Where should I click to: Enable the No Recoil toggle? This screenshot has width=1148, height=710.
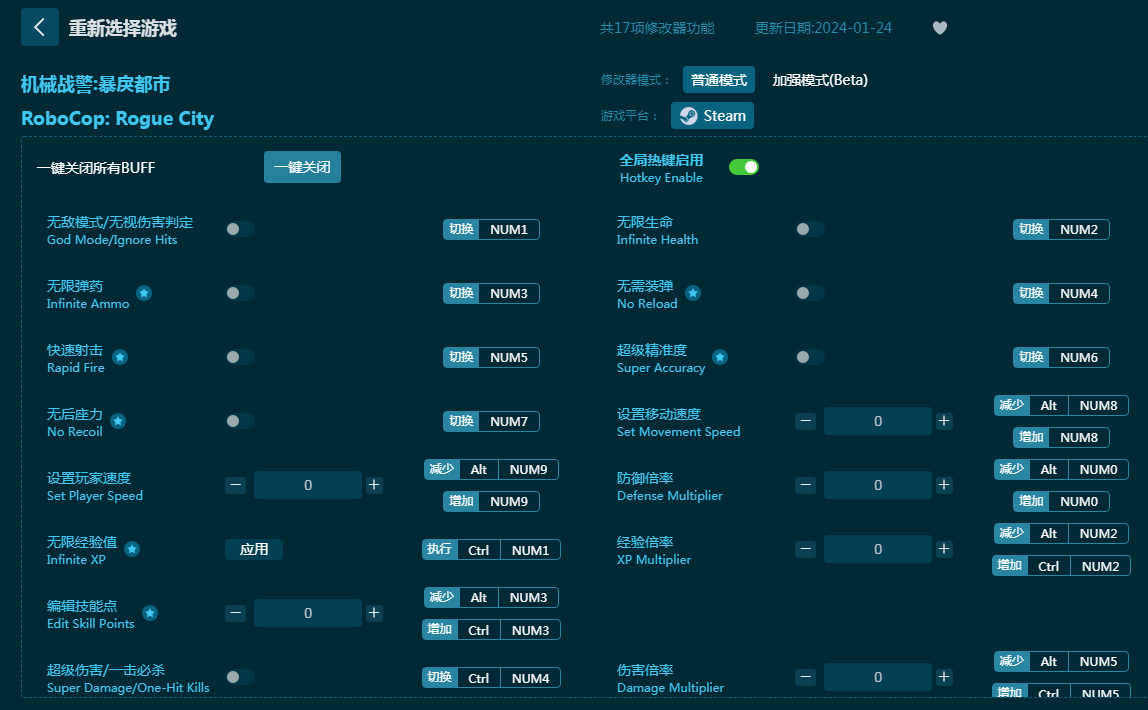(240, 421)
